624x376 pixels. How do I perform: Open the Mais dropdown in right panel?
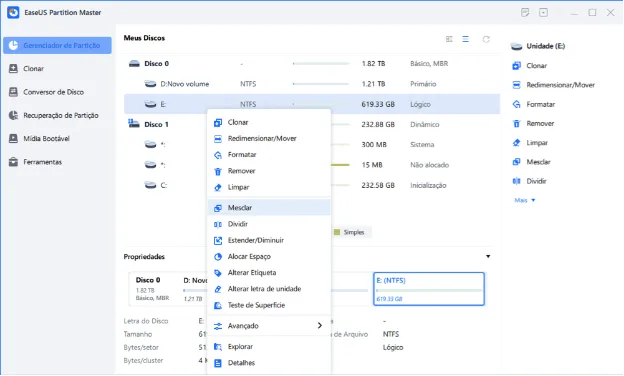pyautogui.click(x=525, y=200)
